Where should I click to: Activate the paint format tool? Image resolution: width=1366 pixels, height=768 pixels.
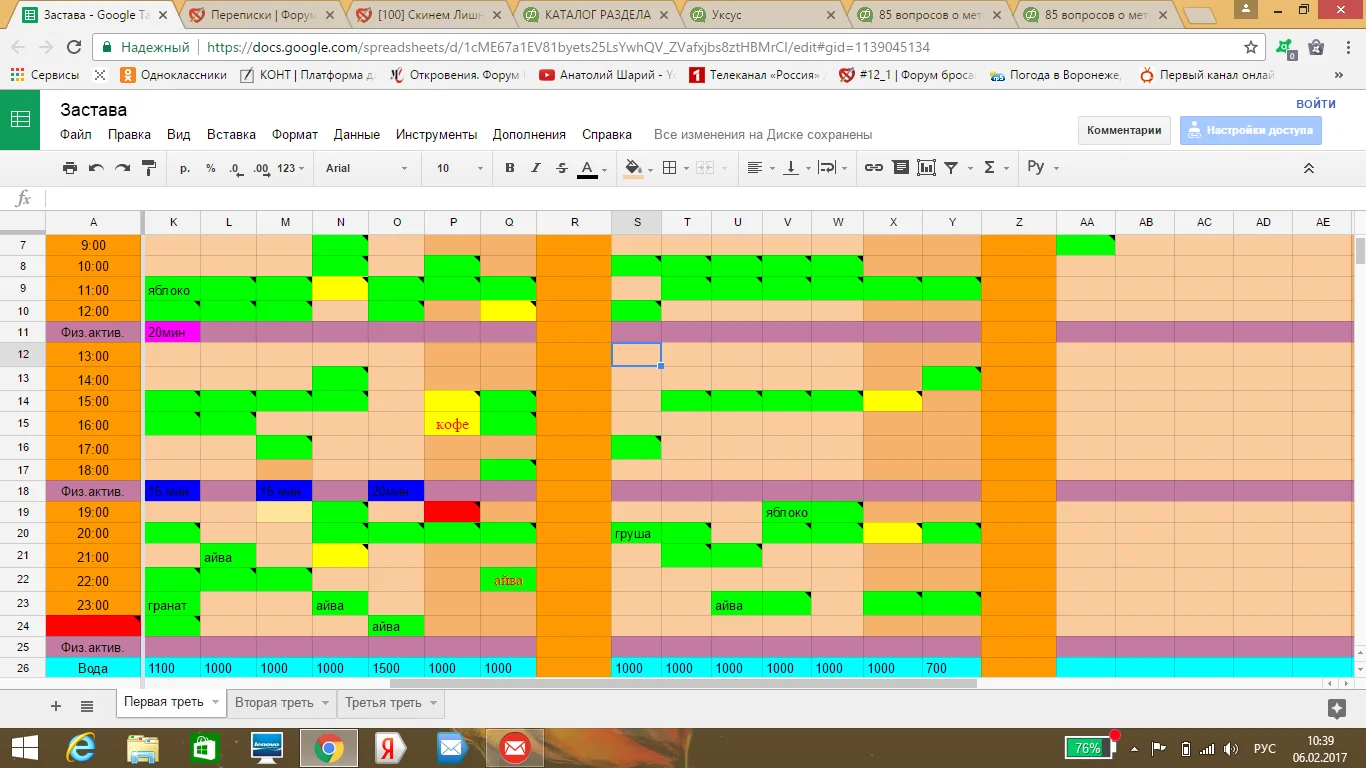coord(149,168)
